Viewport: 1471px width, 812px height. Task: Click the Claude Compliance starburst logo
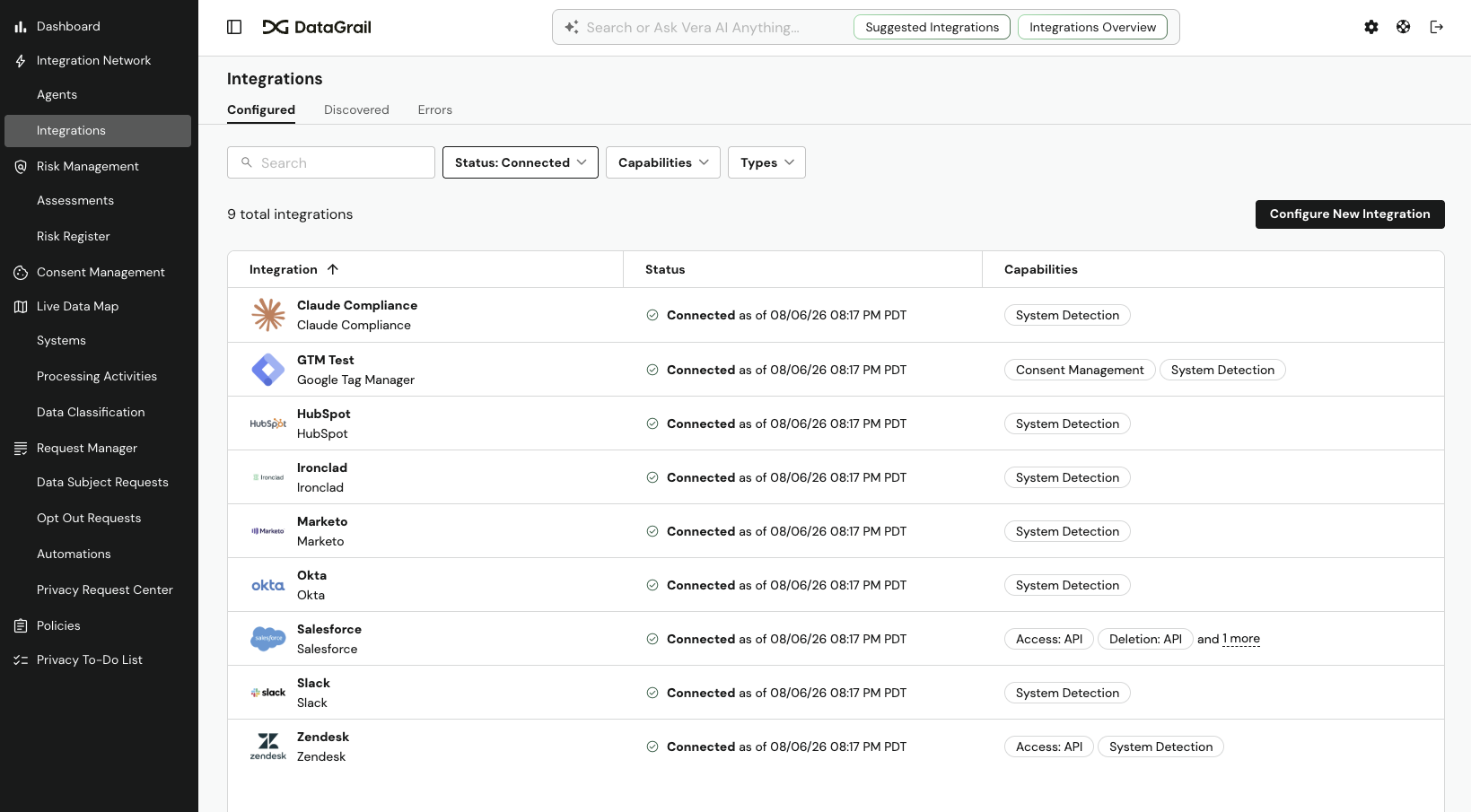[x=268, y=315]
